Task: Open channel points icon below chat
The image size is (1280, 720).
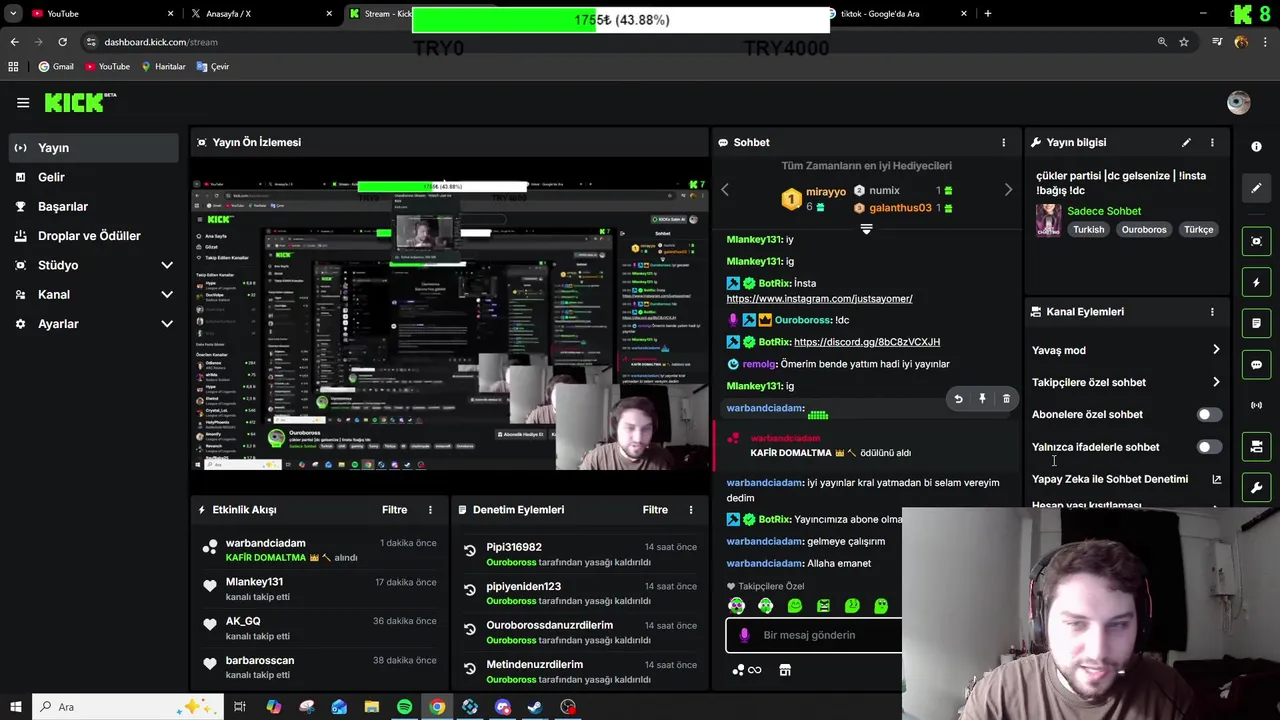Action: click(x=747, y=670)
